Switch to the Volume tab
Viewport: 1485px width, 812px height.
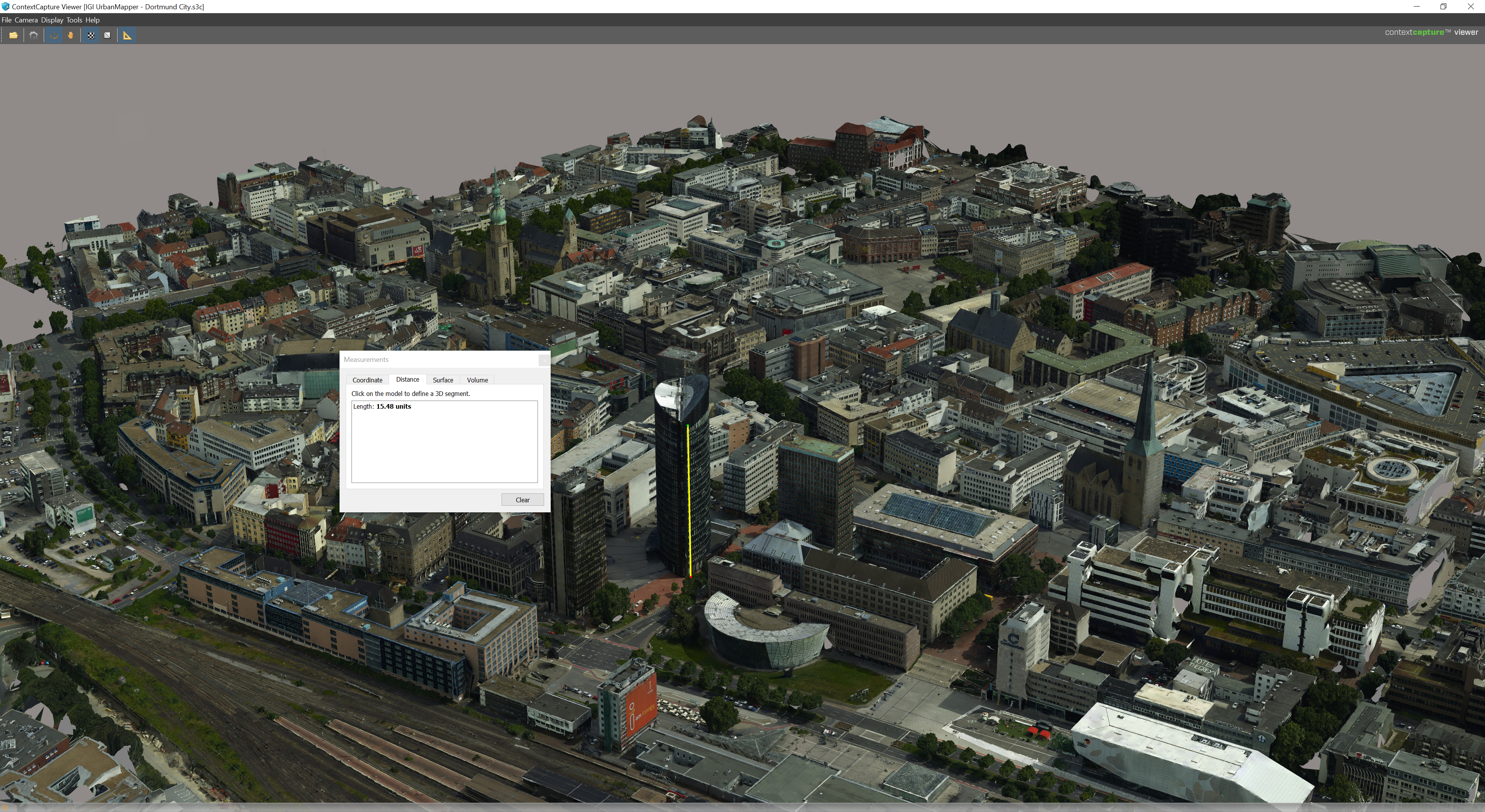point(477,380)
